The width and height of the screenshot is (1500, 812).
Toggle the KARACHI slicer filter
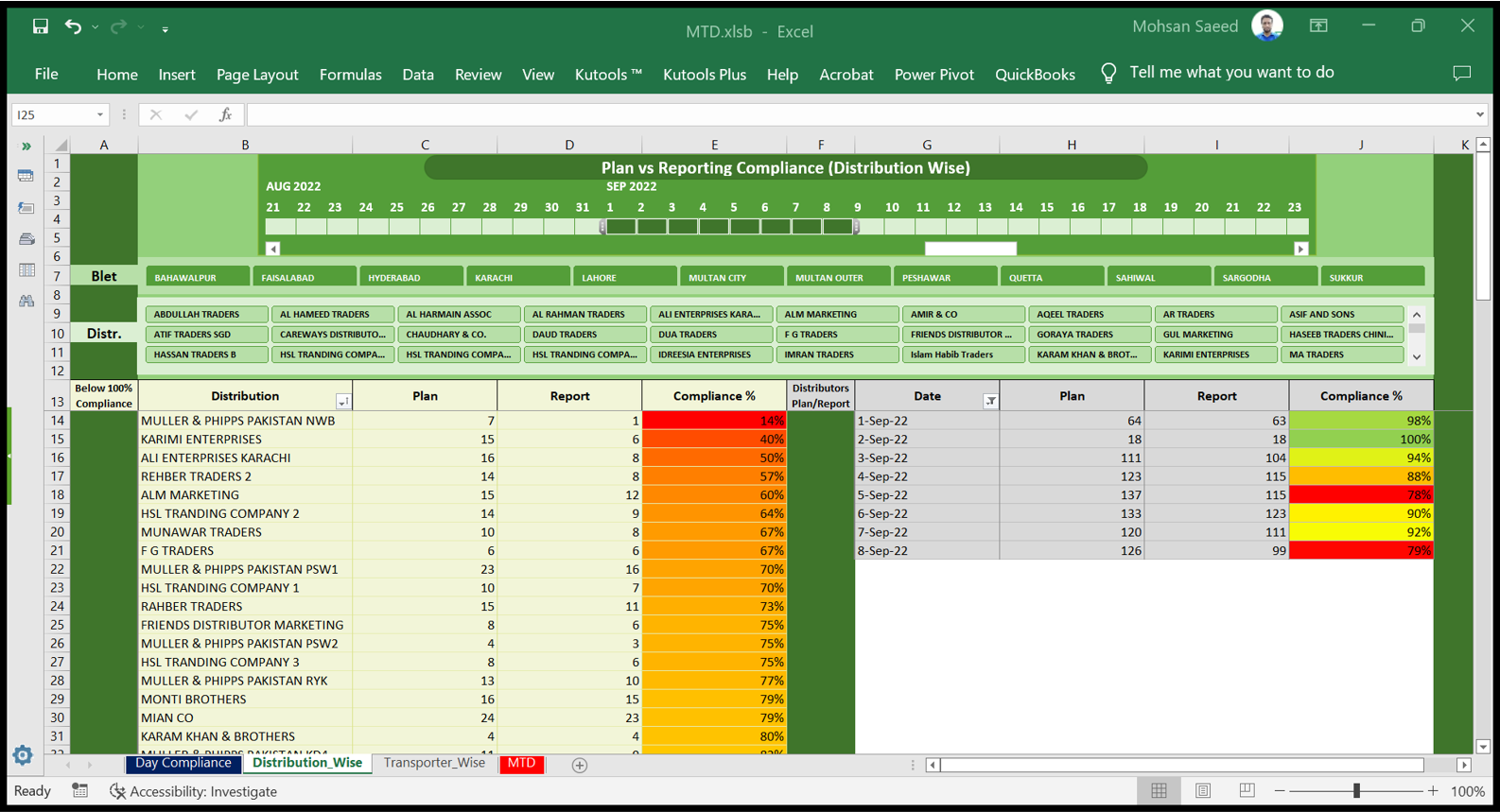(x=517, y=278)
